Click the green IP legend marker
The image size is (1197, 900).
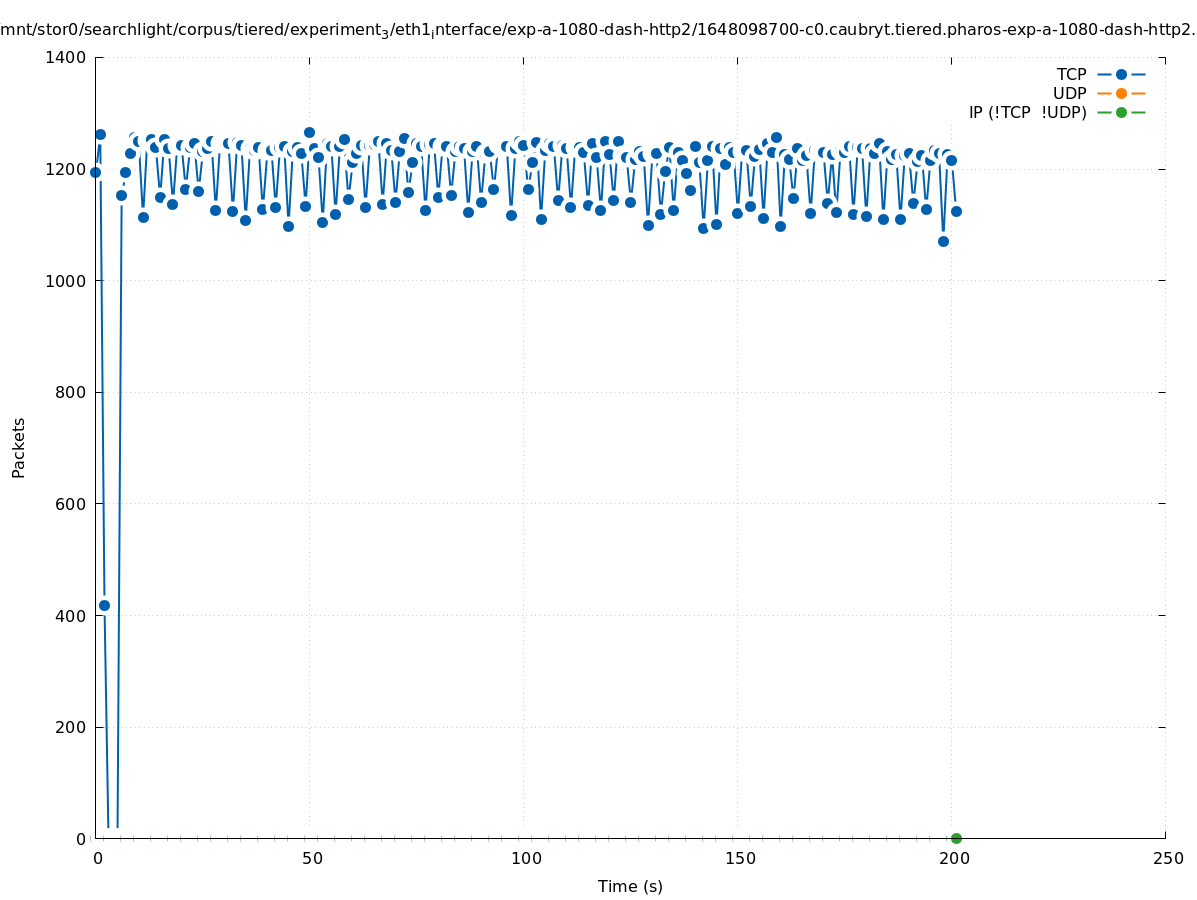pyautogui.click(x=1121, y=112)
